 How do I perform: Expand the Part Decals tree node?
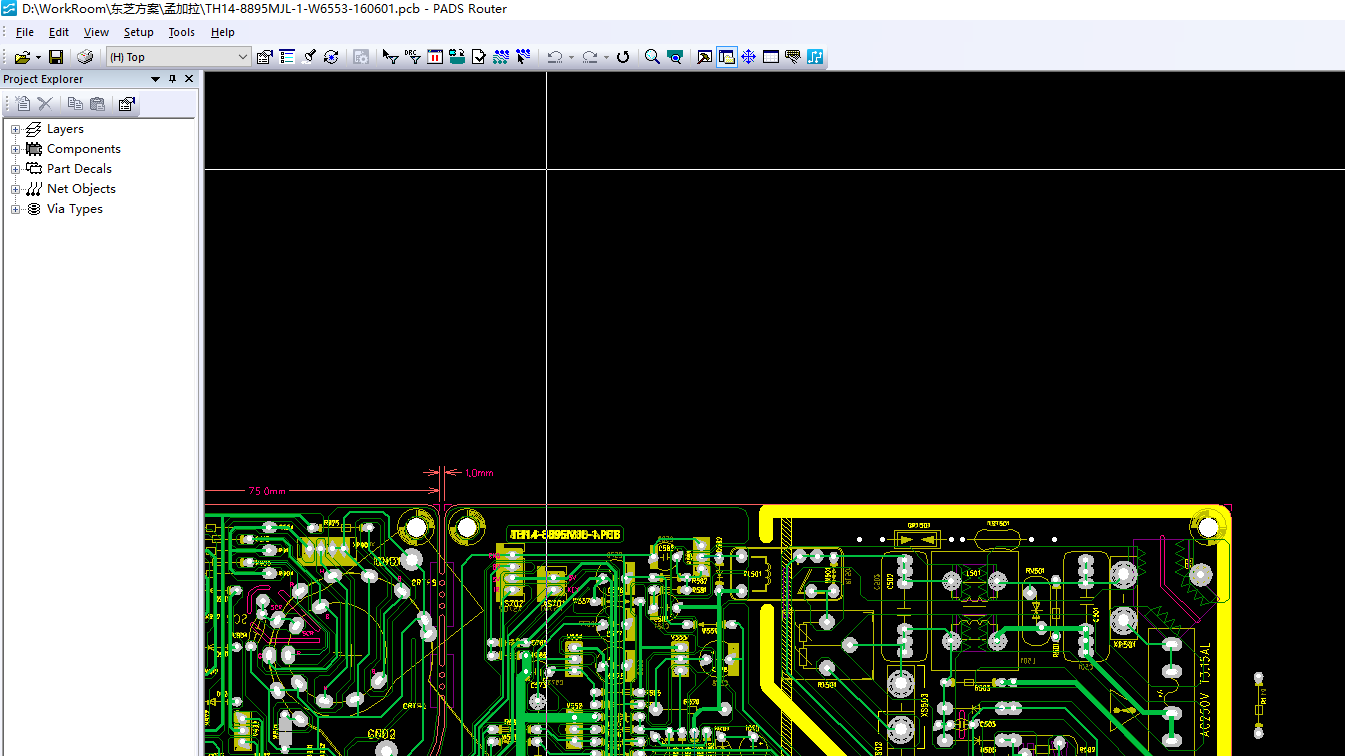pyautogui.click(x=16, y=169)
